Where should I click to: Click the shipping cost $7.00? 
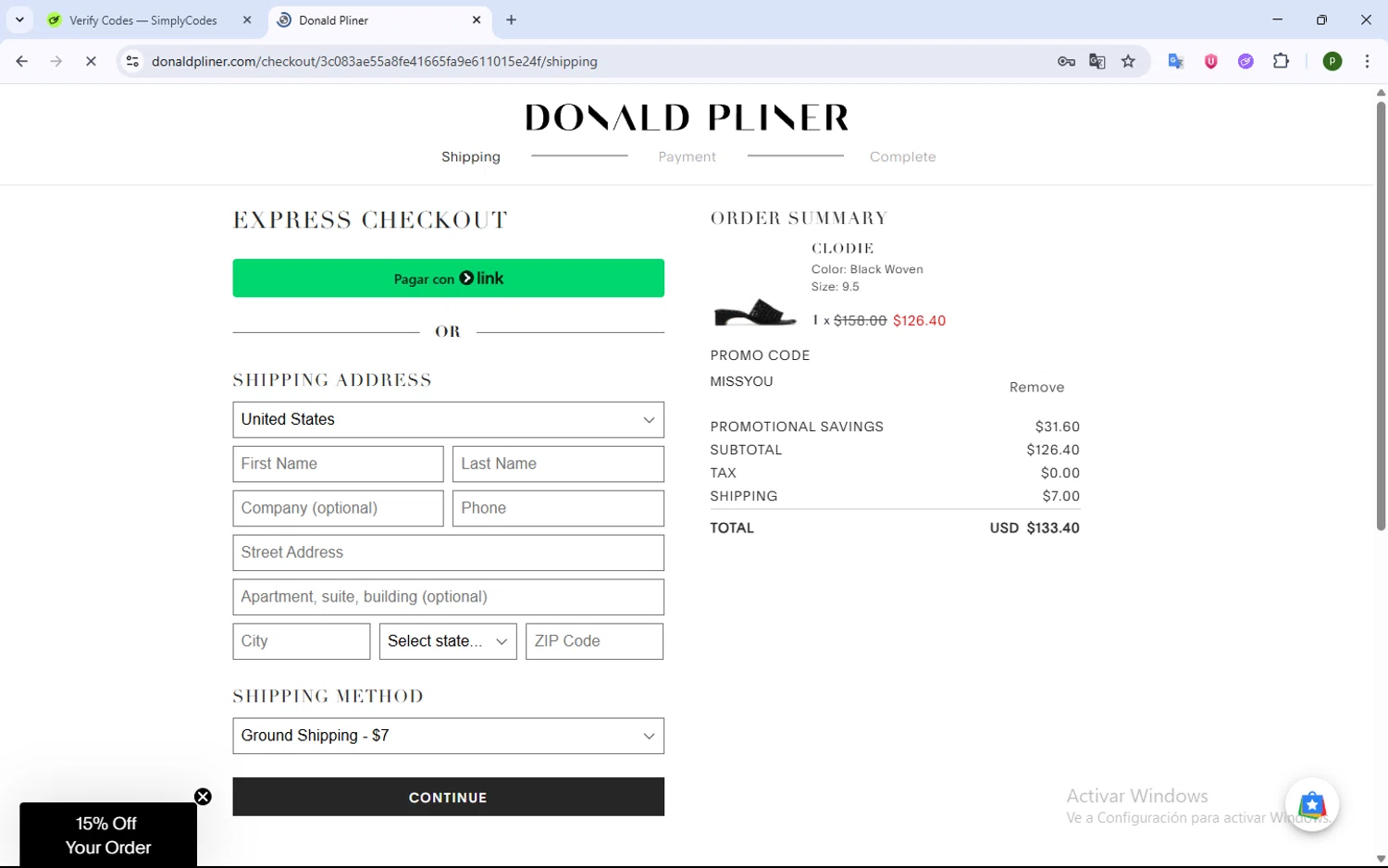[1060, 496]
